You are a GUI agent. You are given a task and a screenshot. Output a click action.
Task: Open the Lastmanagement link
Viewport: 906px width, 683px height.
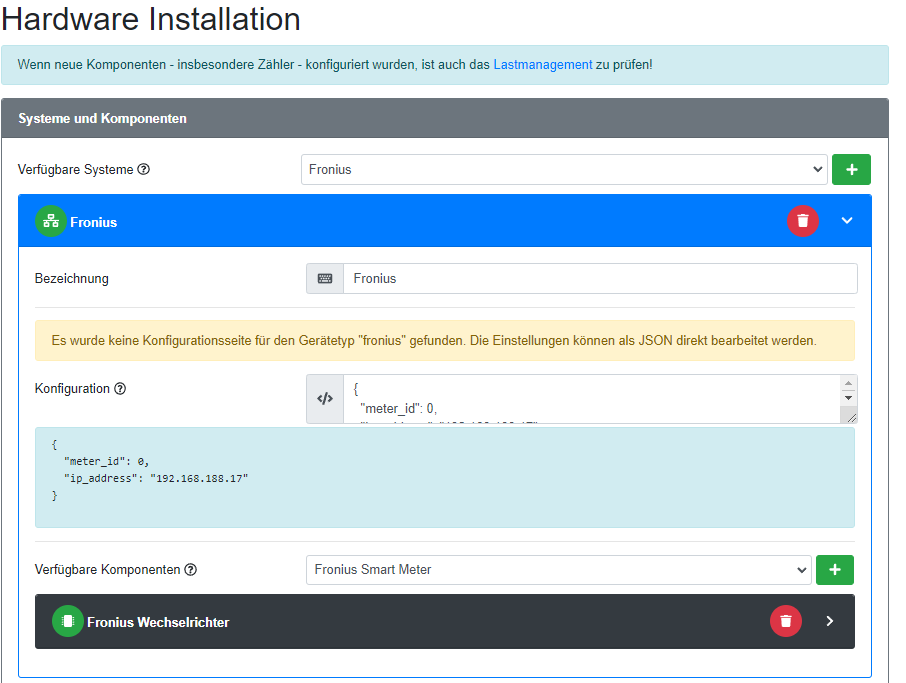[x=542, y=64]
